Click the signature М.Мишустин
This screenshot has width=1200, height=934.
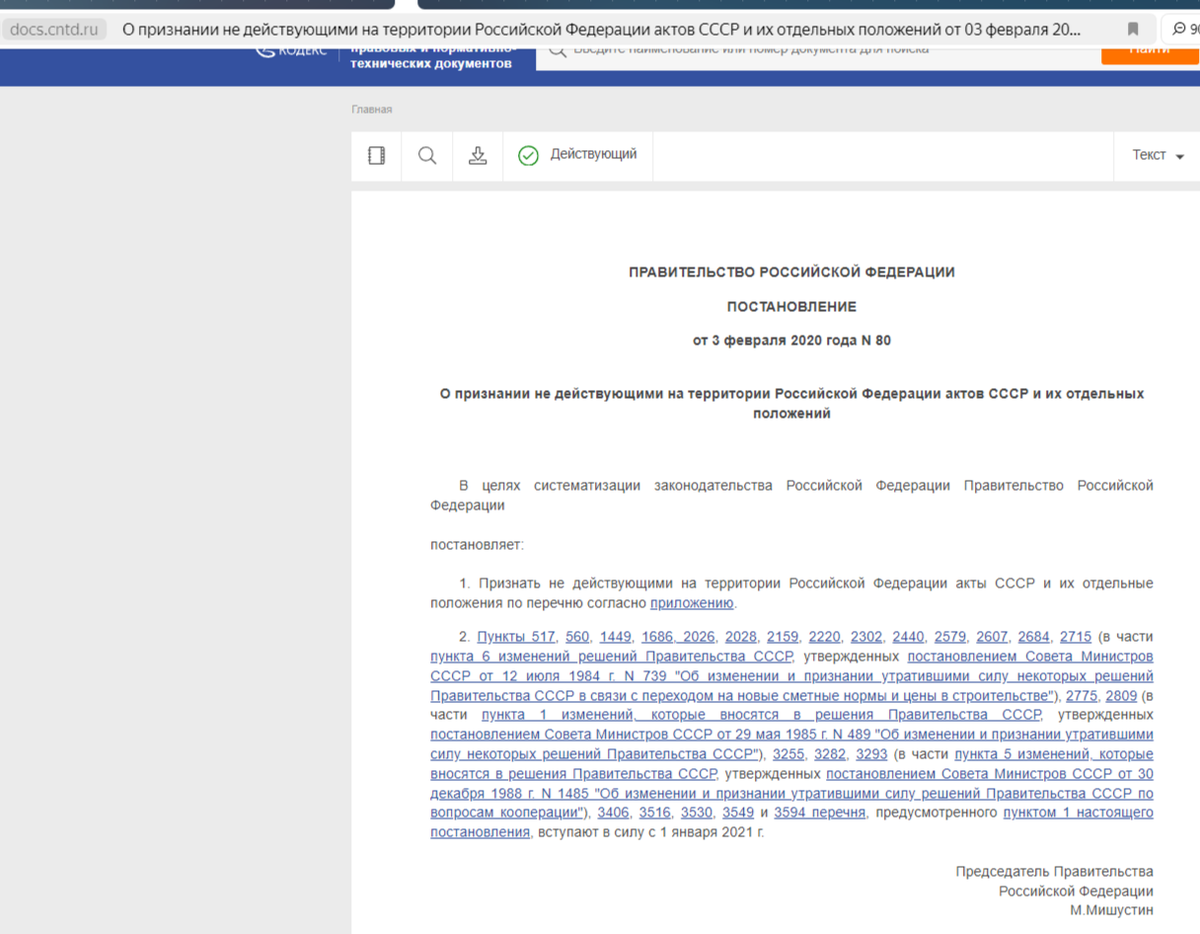click(1111, 911)
